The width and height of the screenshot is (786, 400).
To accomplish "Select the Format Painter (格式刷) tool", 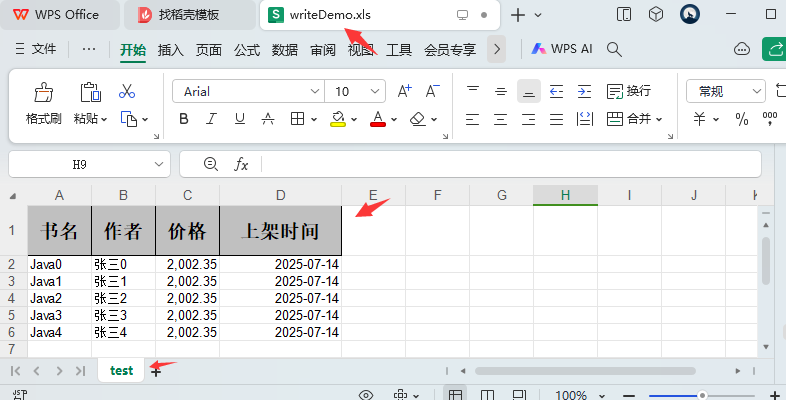I will [44, 103].
